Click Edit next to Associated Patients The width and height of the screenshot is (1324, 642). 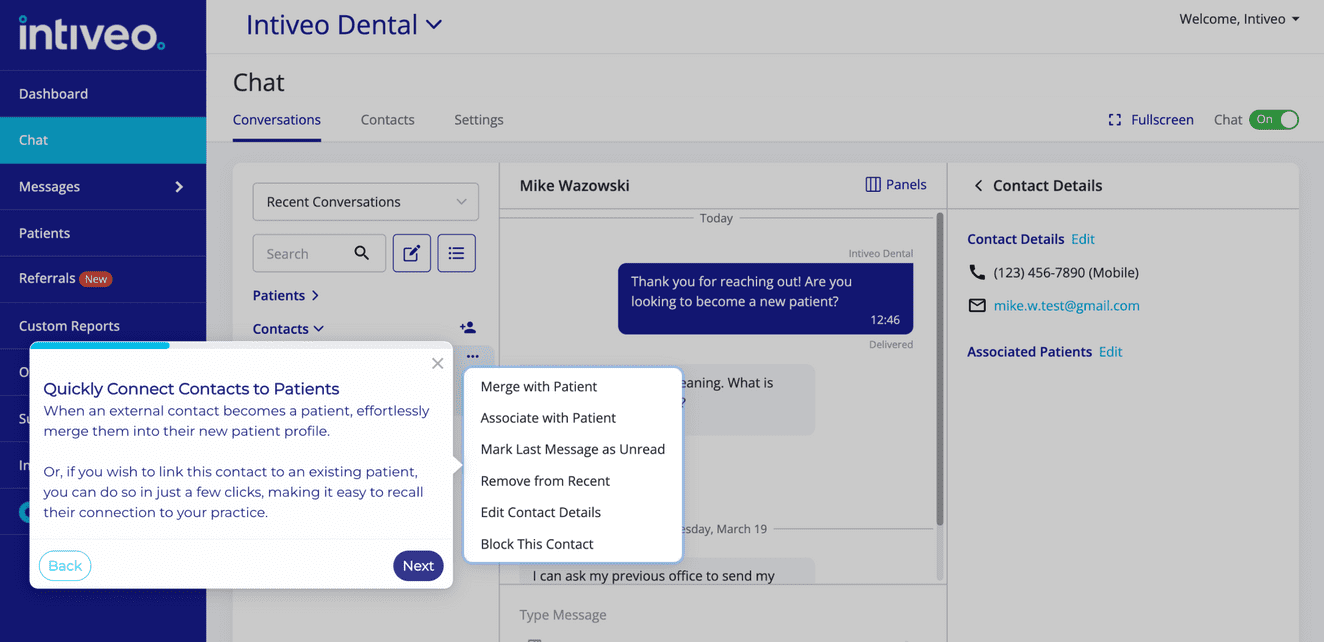pos(1110,352)
